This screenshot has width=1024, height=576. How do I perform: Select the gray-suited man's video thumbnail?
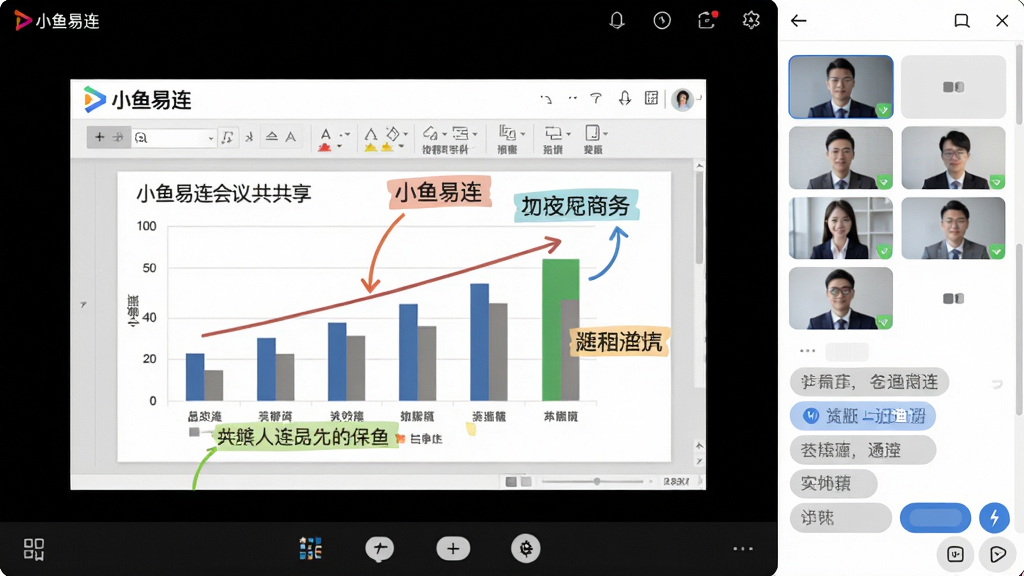tap(953, 228)
